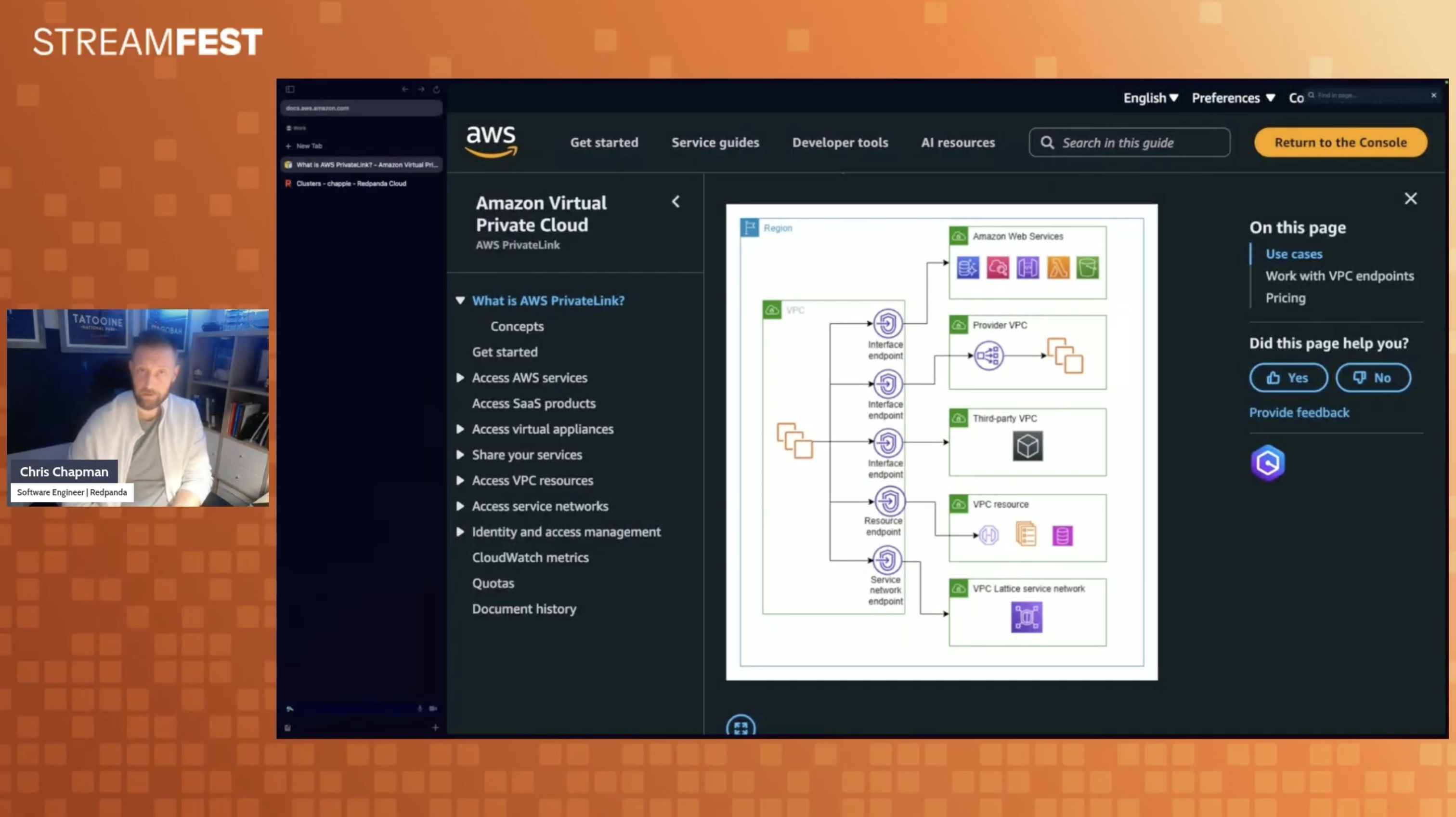This screenshot has height=817, width=1456.
Task: Toggle the browser sidebar panel icon
Action: point(290,89)
